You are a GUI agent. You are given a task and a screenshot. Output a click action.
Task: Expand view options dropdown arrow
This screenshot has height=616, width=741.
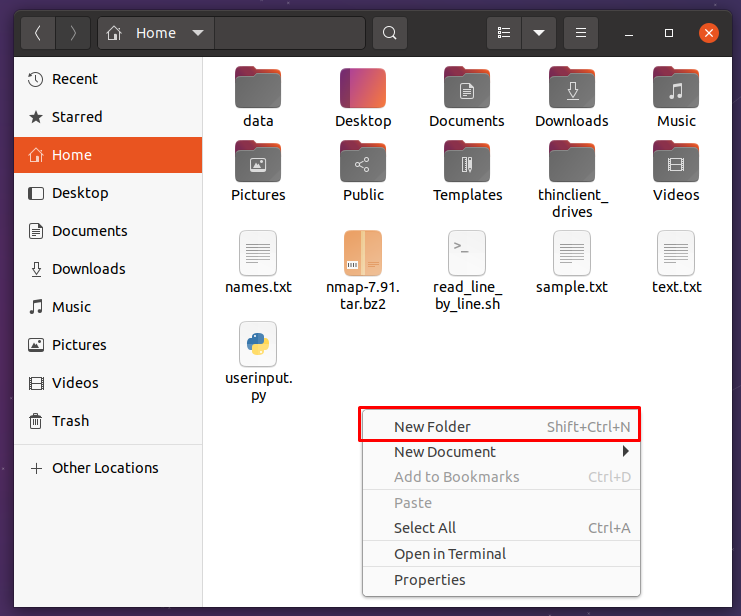tap(539, 33)
